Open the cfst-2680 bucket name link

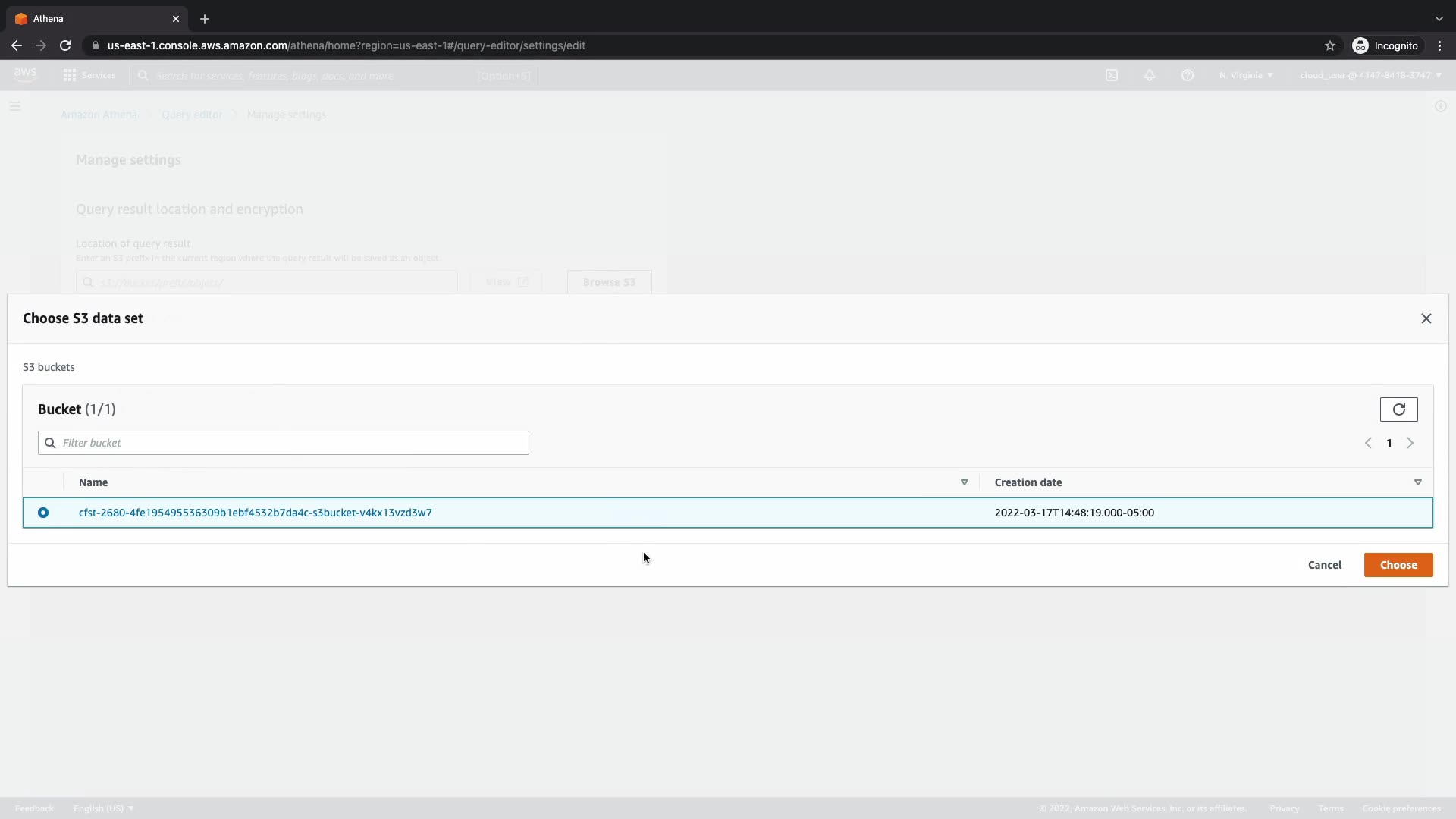tap(255, 513)
